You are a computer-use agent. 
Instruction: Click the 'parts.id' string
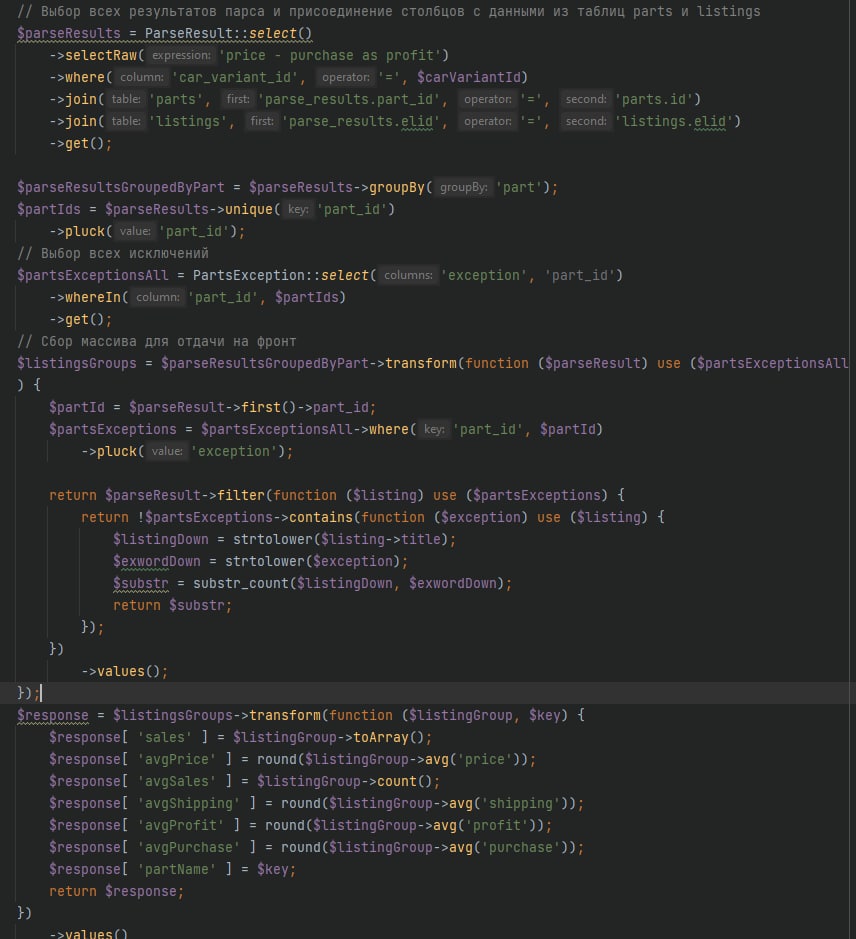pos(654,99)
